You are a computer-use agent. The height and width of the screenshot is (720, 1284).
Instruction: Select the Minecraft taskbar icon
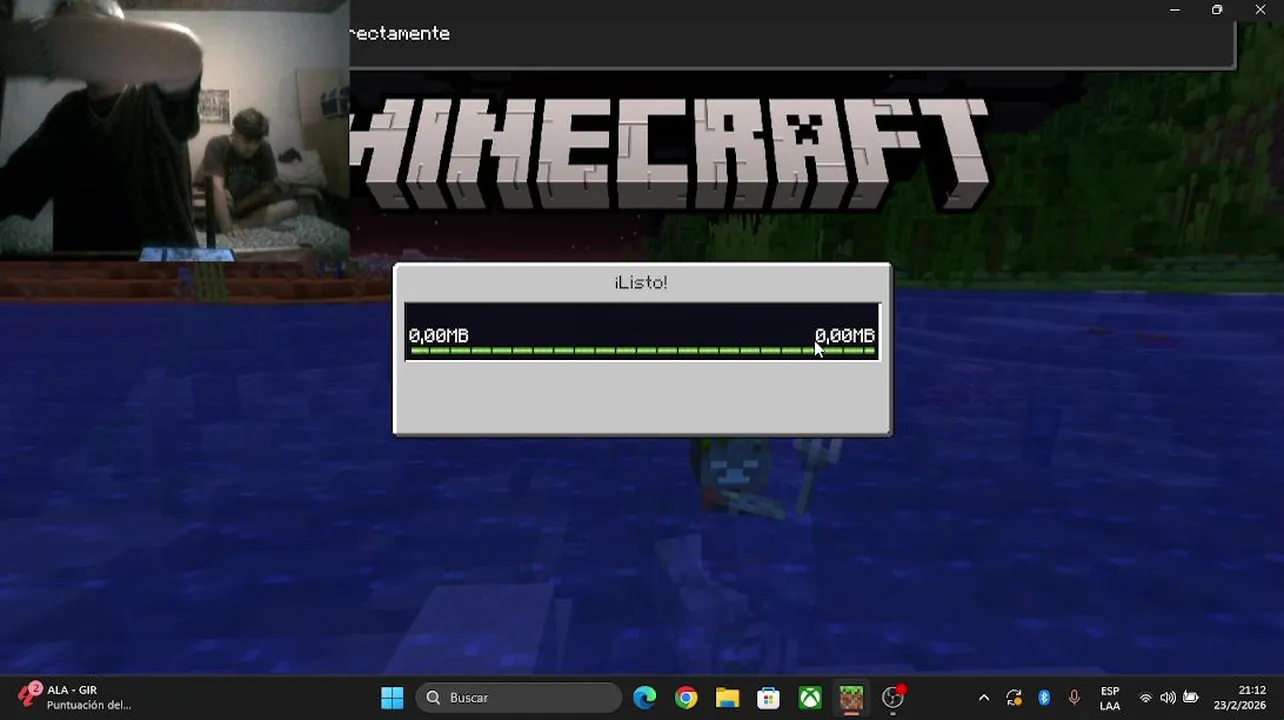point(851,697)
